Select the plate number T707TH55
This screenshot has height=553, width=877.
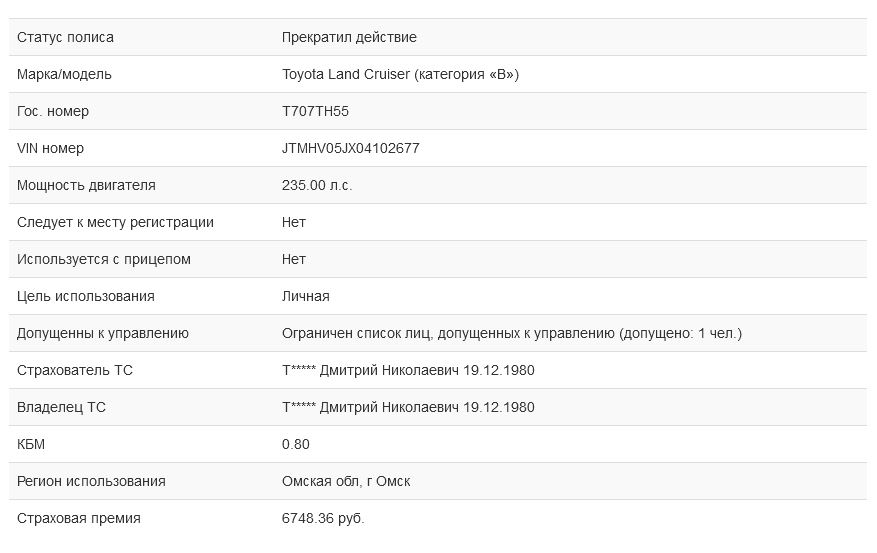pos(315,111)
